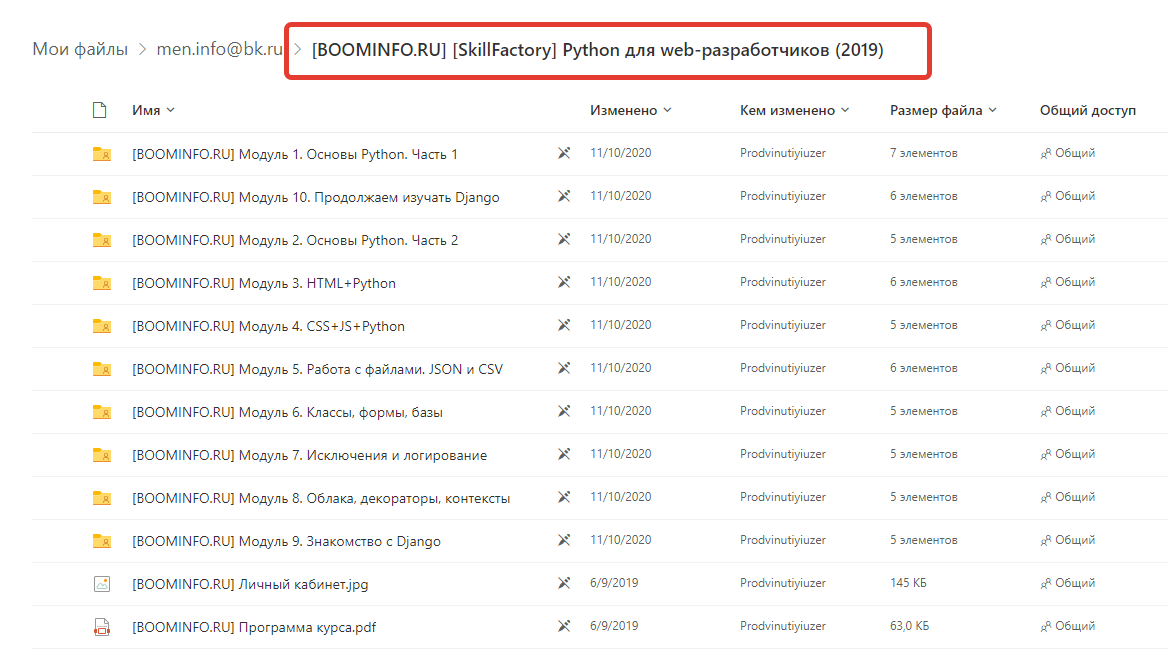The height and width of the screenshot is (663, 1168).
Task: Open folder Модуль 8. Облака, декораторы, контексты
Action: click(x=321, y=498)
